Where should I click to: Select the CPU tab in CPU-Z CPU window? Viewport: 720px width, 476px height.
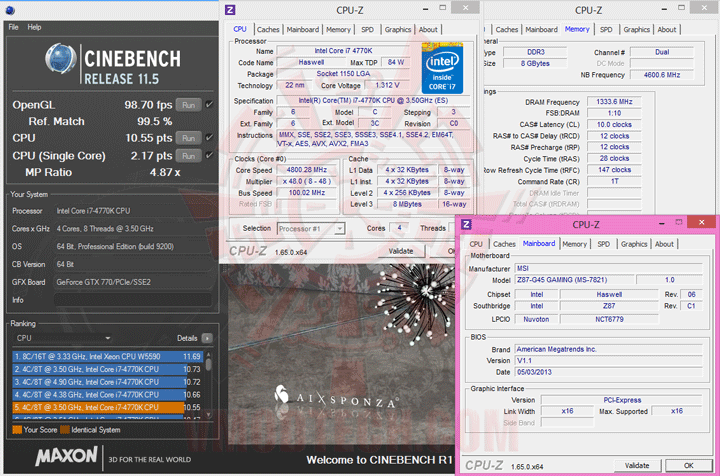240,29
